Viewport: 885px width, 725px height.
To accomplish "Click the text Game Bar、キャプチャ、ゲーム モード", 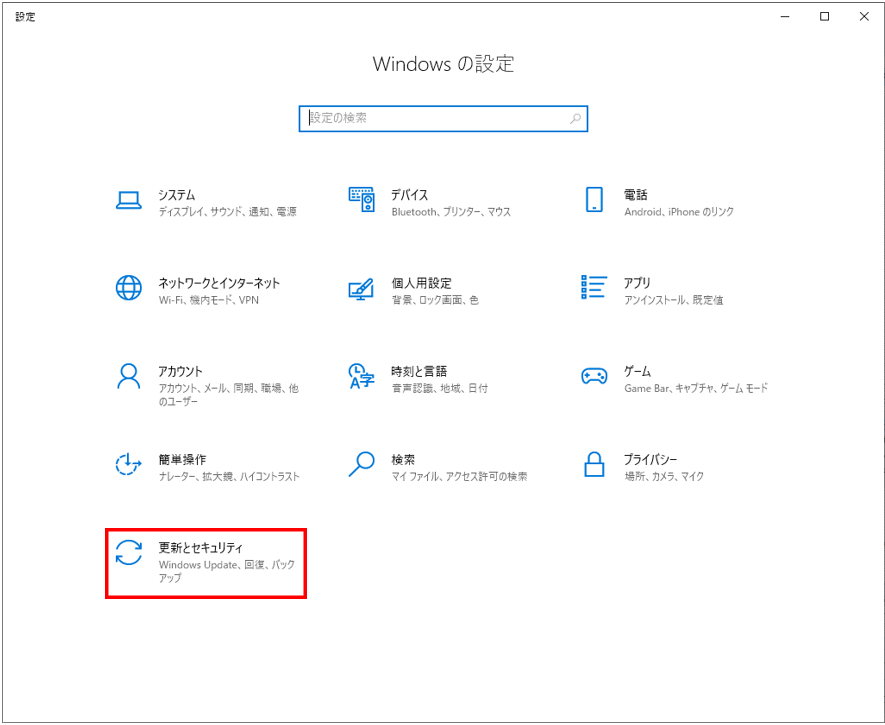I will pos(696,388).
